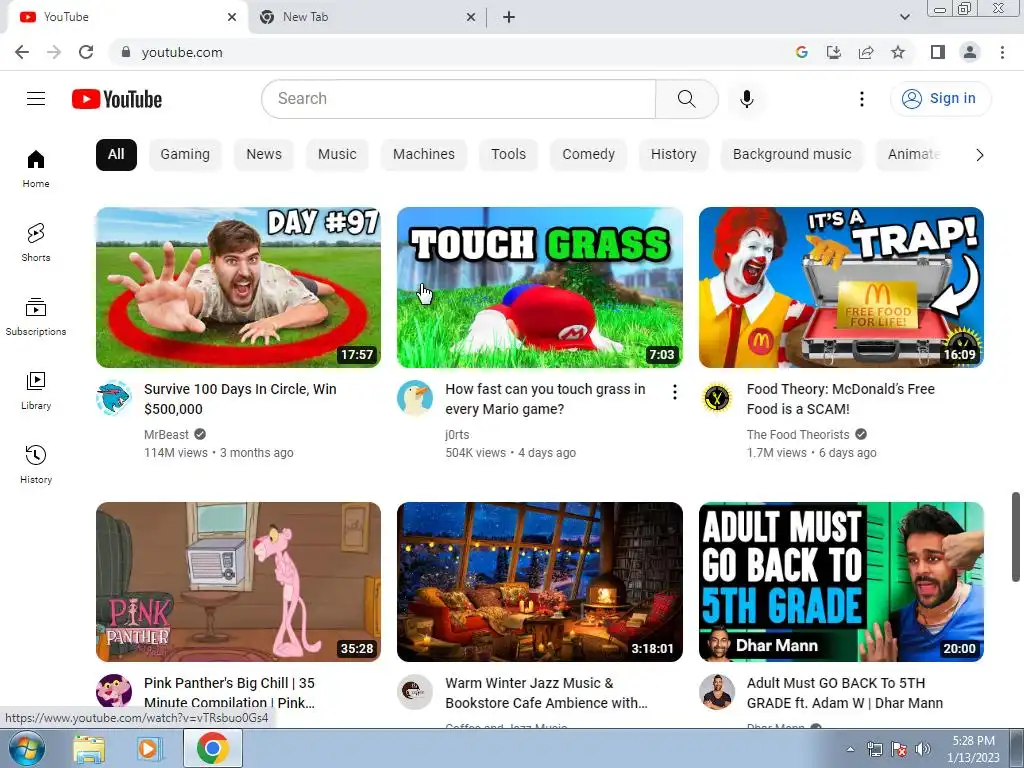Open Subscriptions in sidebar
Viewport: 1024px width, 768px height.
(36, 316)
